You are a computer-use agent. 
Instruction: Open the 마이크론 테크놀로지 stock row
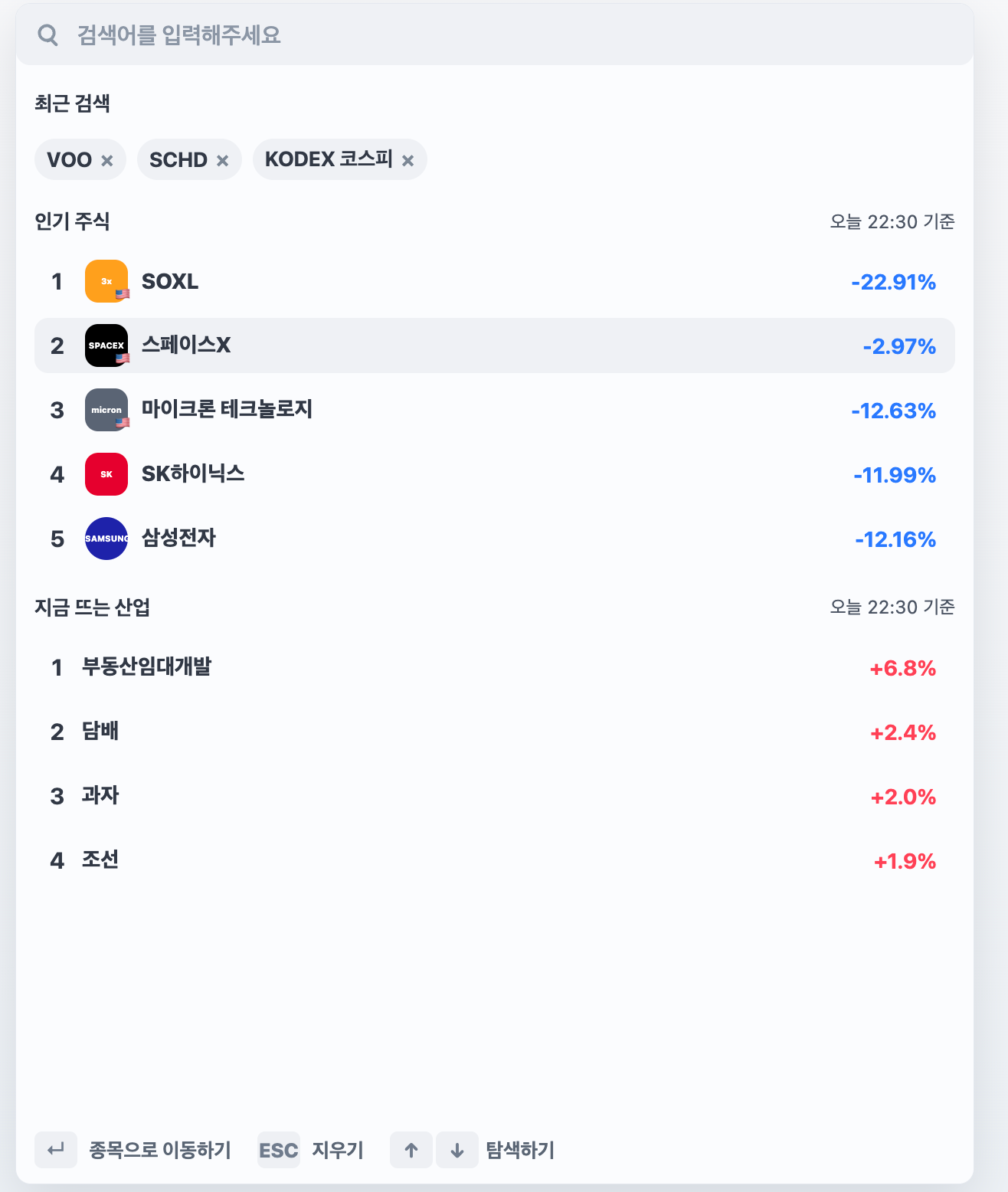point(495,410)
